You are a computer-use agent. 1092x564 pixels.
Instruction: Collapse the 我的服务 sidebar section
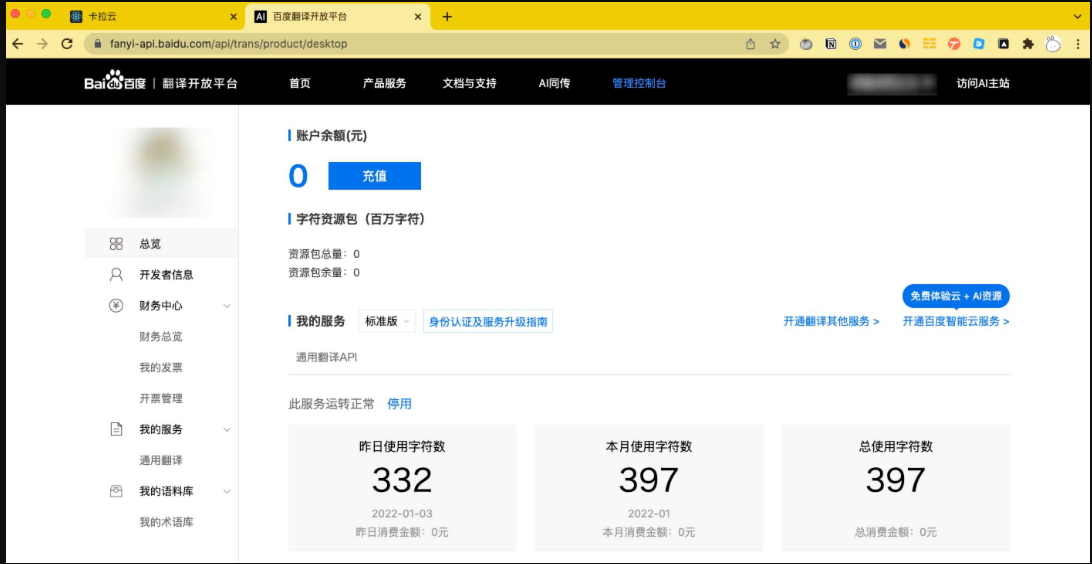(x=227, y=430)
